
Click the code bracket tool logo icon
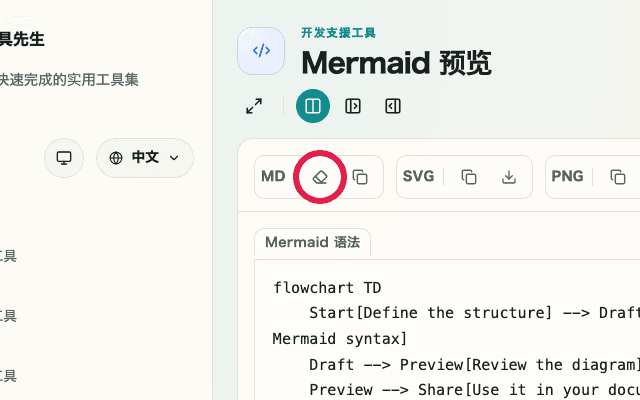point(261,51)
